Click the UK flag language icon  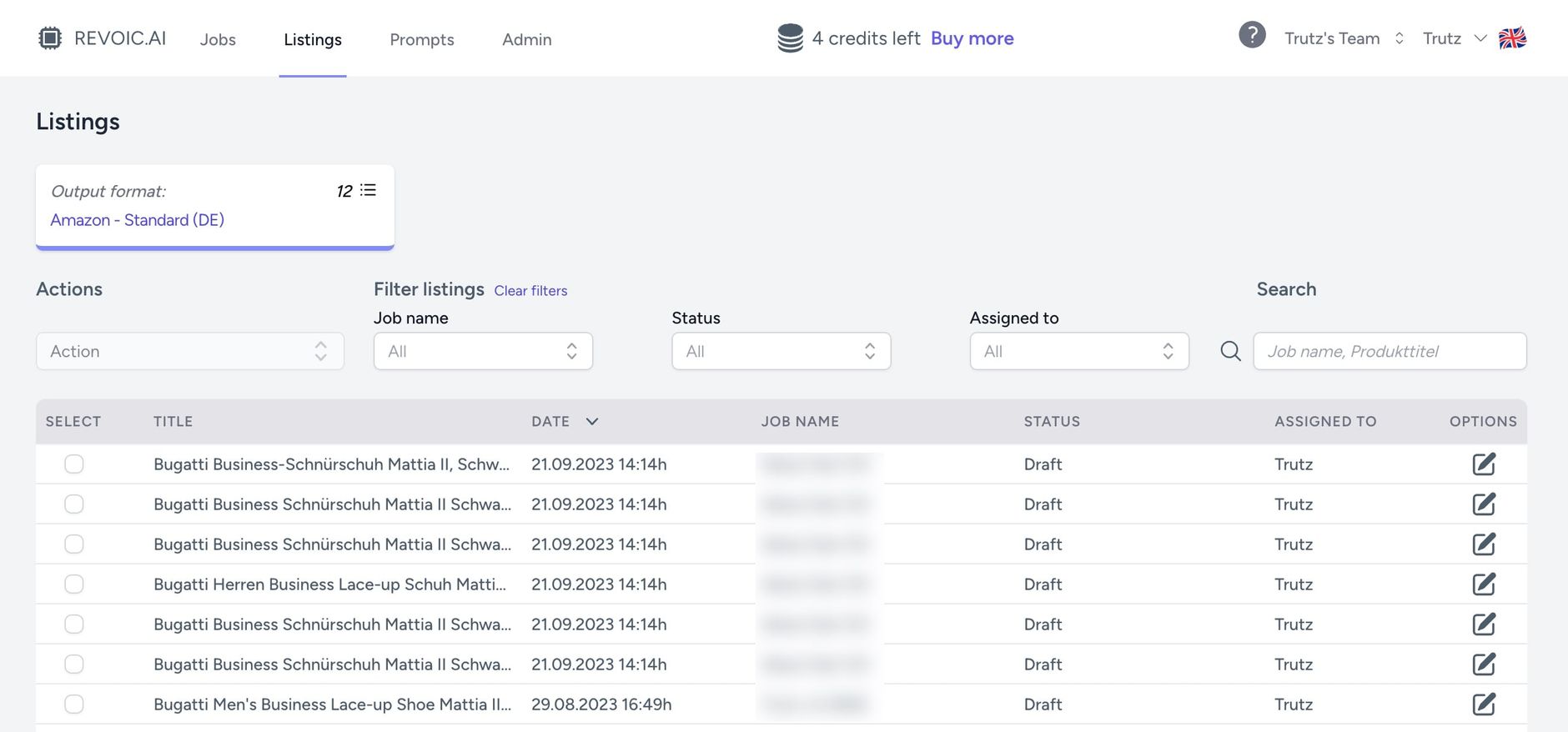(1512, 38)
